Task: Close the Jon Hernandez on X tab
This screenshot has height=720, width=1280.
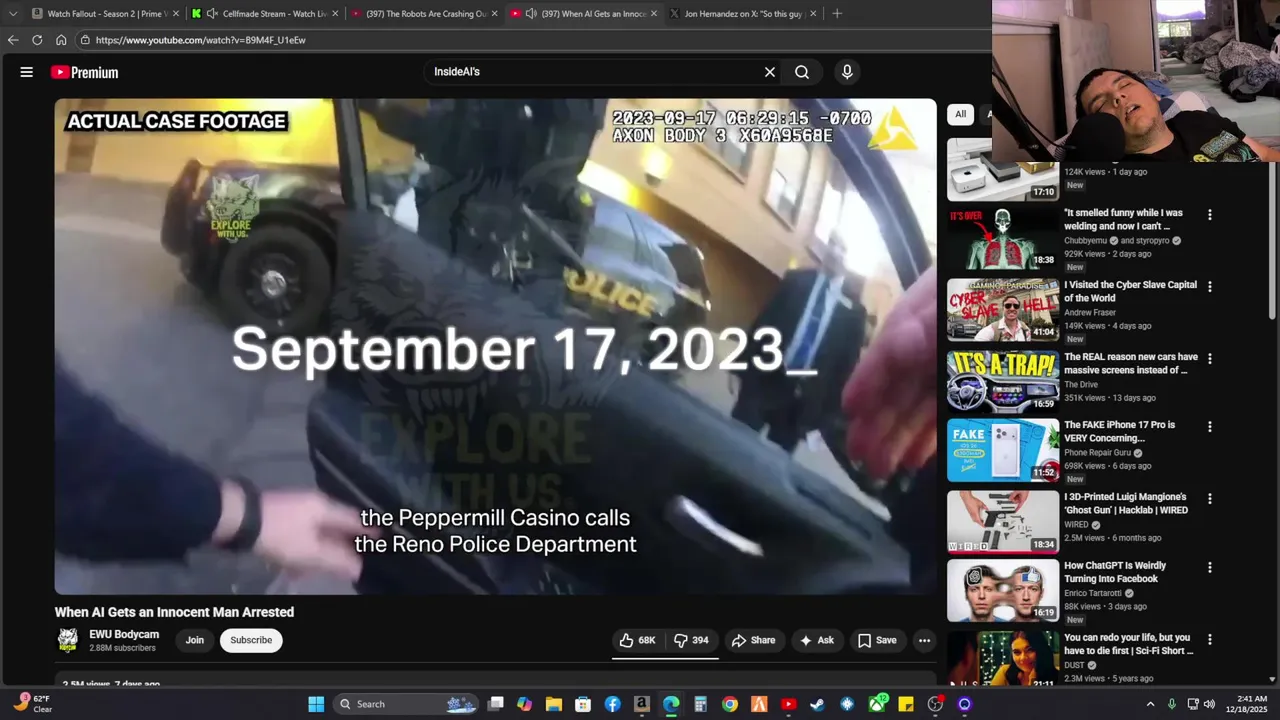Action: point(813,13)
